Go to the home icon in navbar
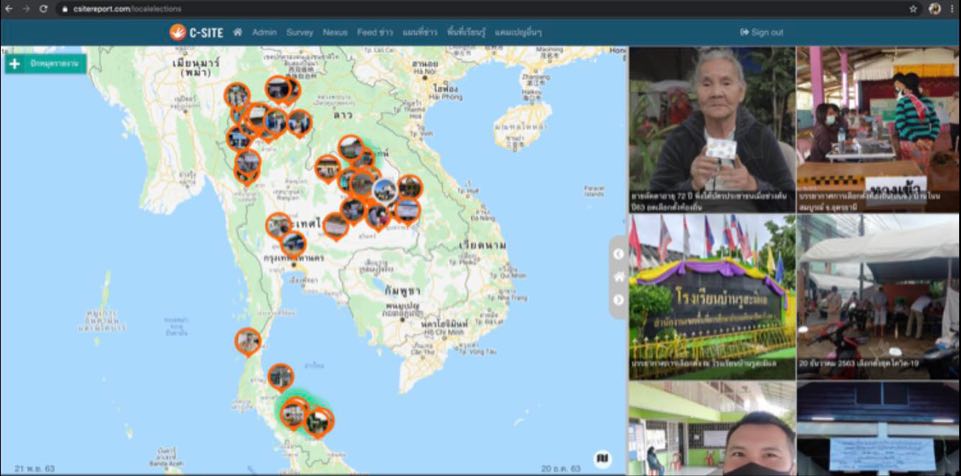This screenshot has width=961, height=476. tap(238, 32)
